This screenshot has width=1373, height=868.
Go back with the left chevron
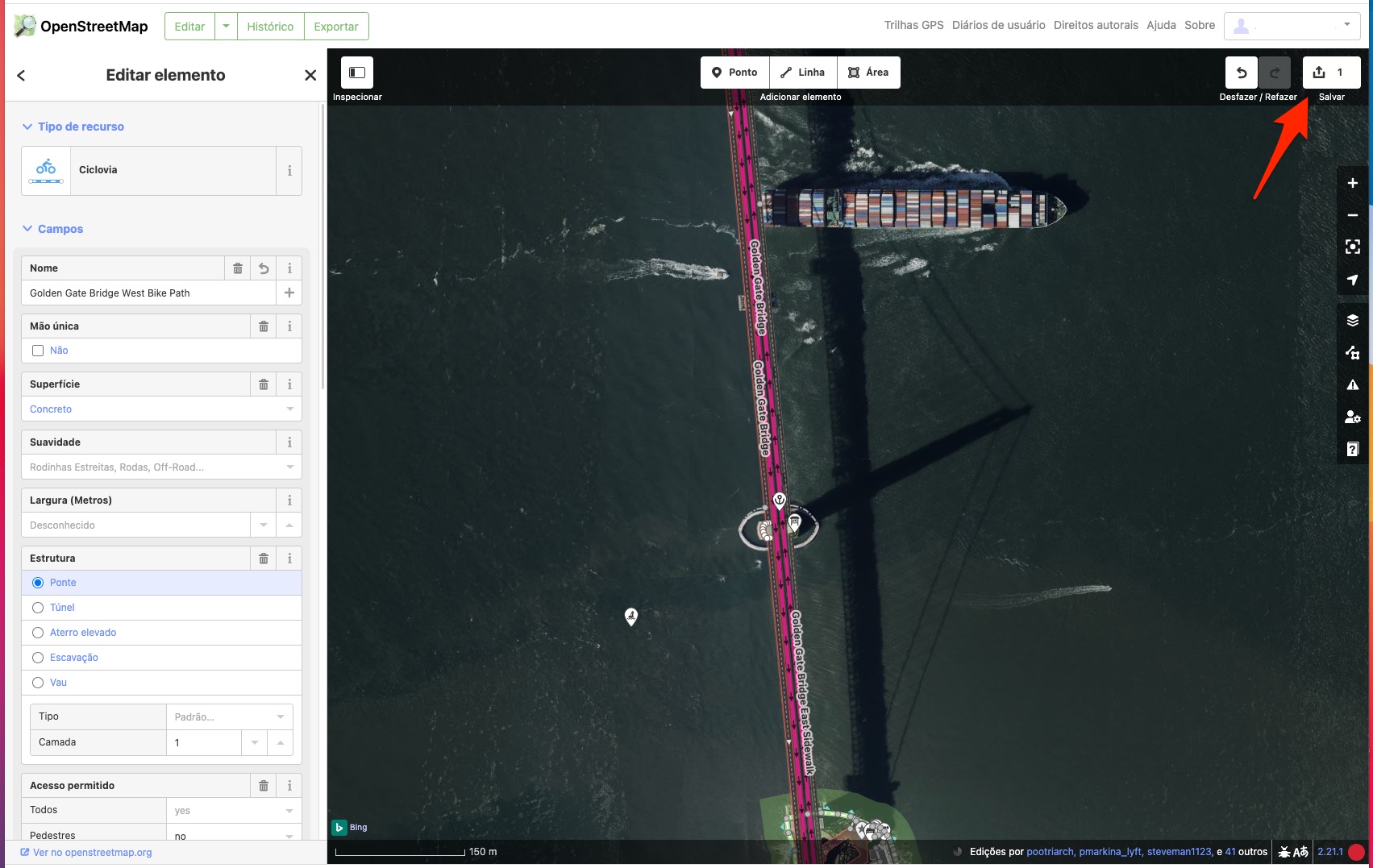(x=22, y=75)
